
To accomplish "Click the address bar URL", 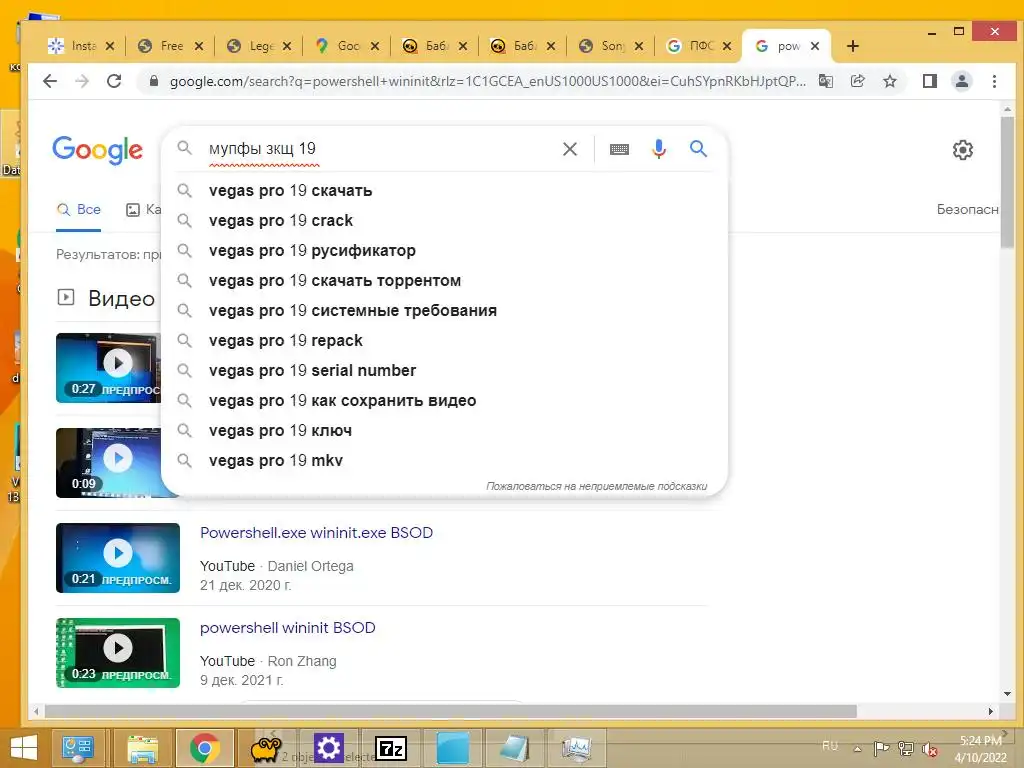I will coord(487,82).
